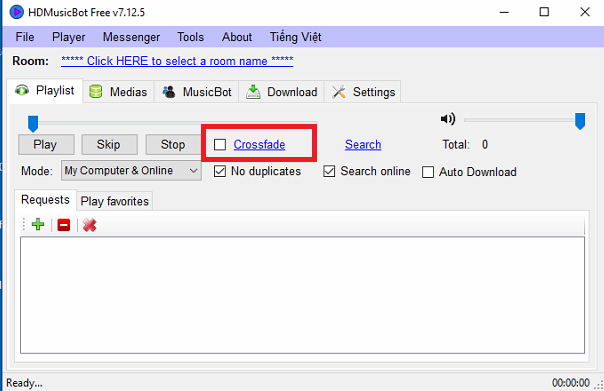604x391 pixels.
Task: Maximize the HDMusicBot window
Action: pyautogui.click(x=544, y=12)
